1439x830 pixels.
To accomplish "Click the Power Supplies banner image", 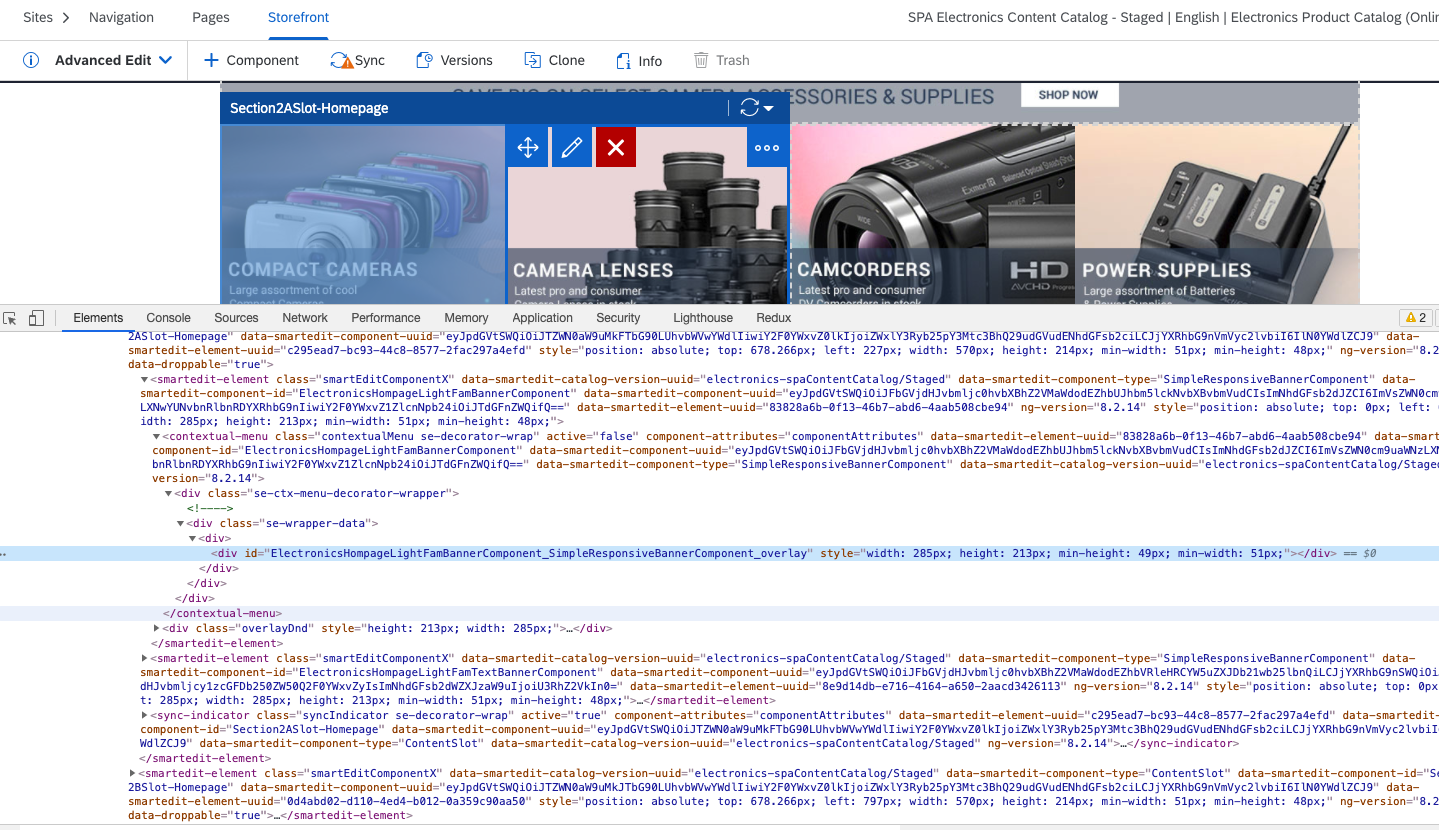I will (x=1217, y=214).
